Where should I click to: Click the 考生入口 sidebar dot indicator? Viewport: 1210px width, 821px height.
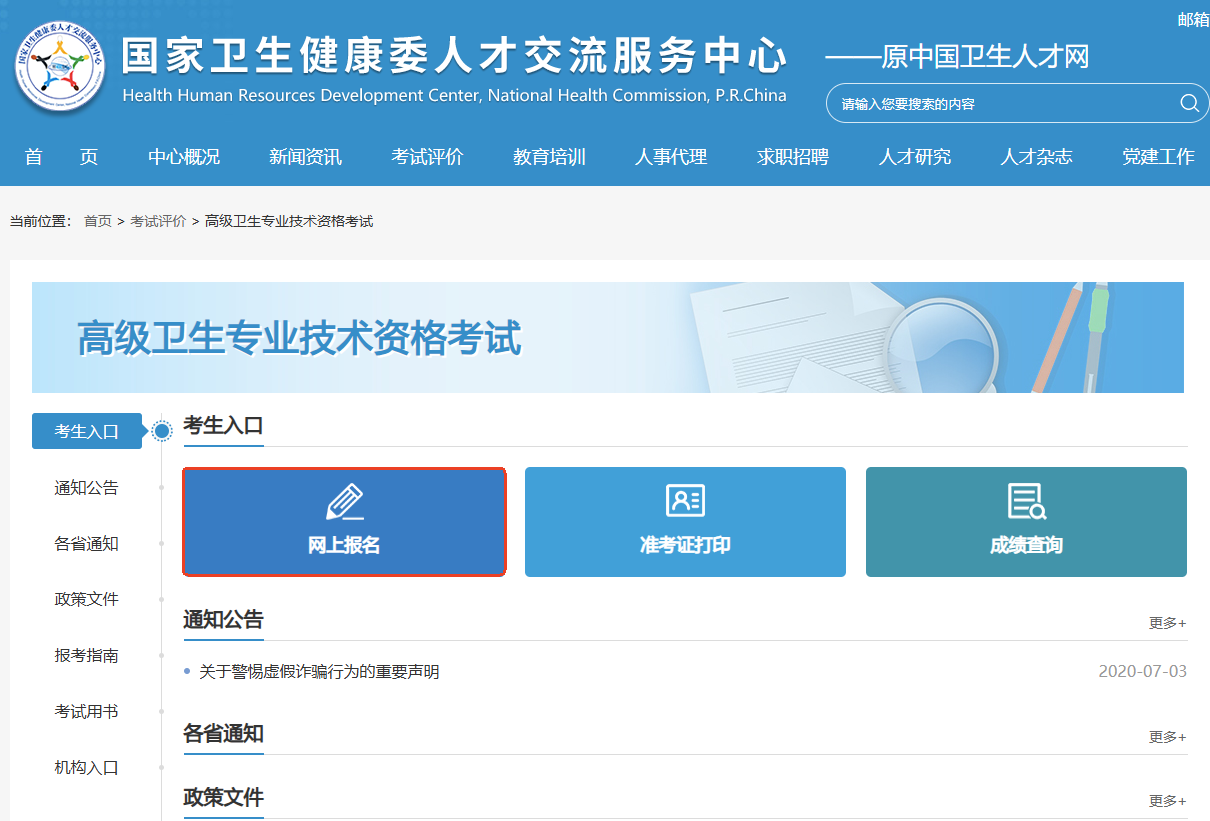(x=162, y=431)
